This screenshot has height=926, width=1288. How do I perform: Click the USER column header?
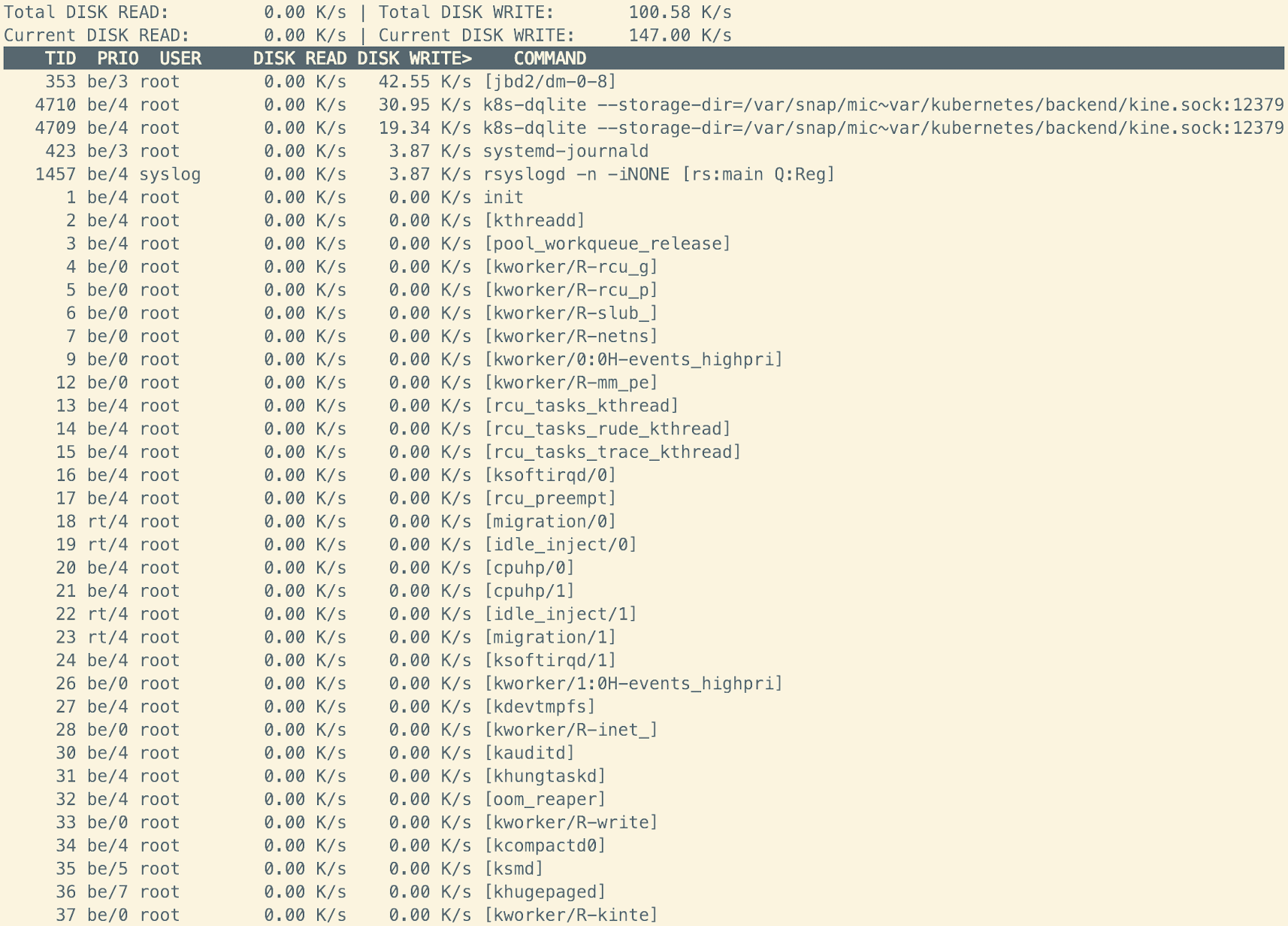coord(180,59)
